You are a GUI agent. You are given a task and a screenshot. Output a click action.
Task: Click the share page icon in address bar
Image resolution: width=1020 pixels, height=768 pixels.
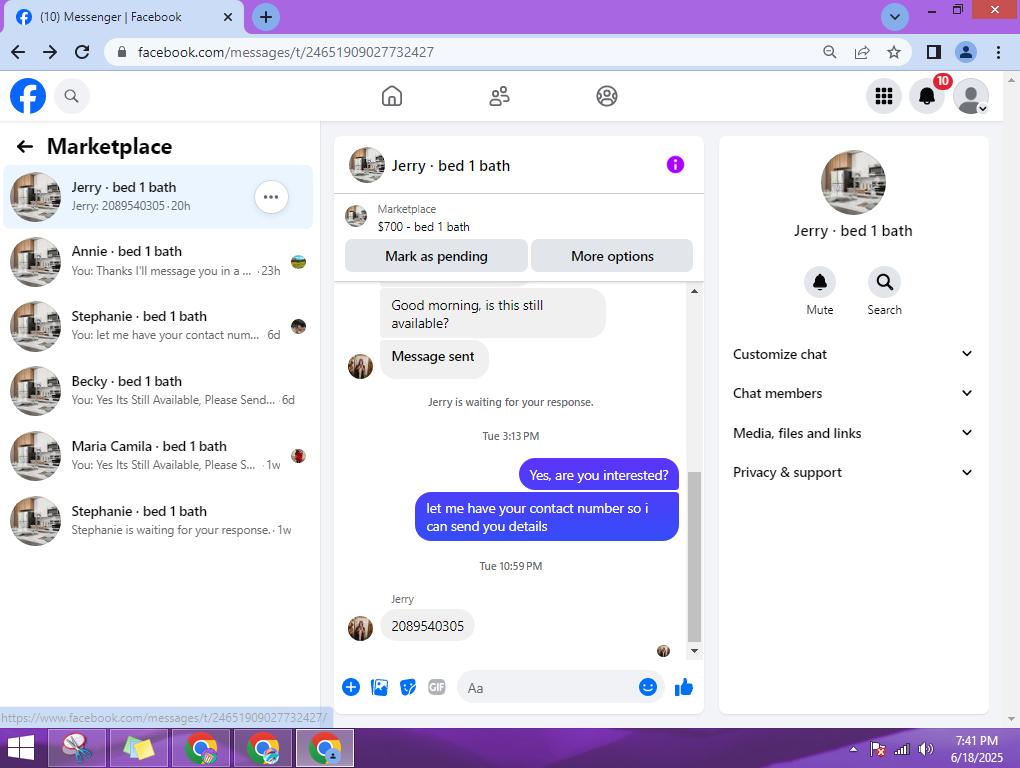862,52
